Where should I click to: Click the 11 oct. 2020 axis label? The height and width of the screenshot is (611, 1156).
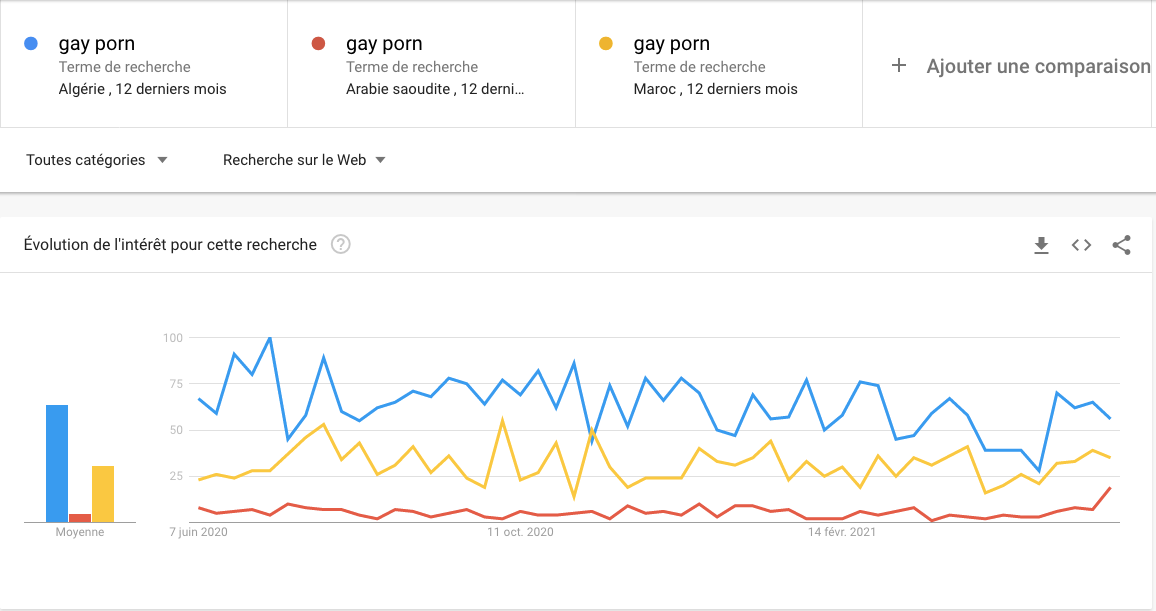click(520, 532)
